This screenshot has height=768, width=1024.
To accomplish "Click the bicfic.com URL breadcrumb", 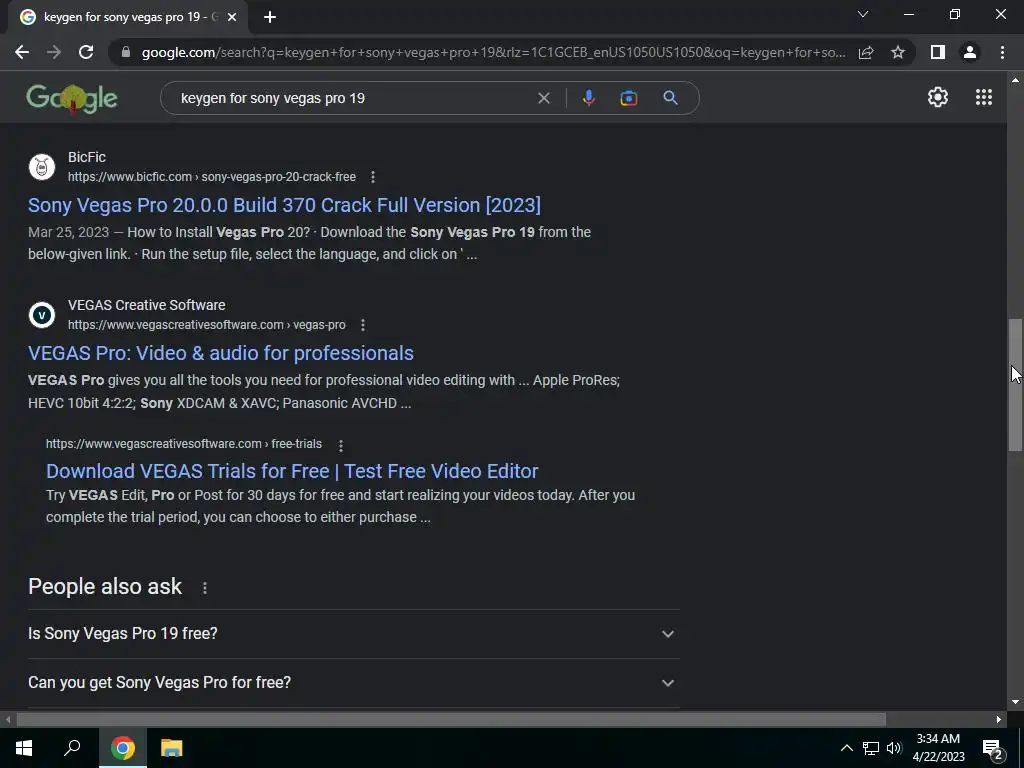I will pyautogui.click(x=212, y=177).
